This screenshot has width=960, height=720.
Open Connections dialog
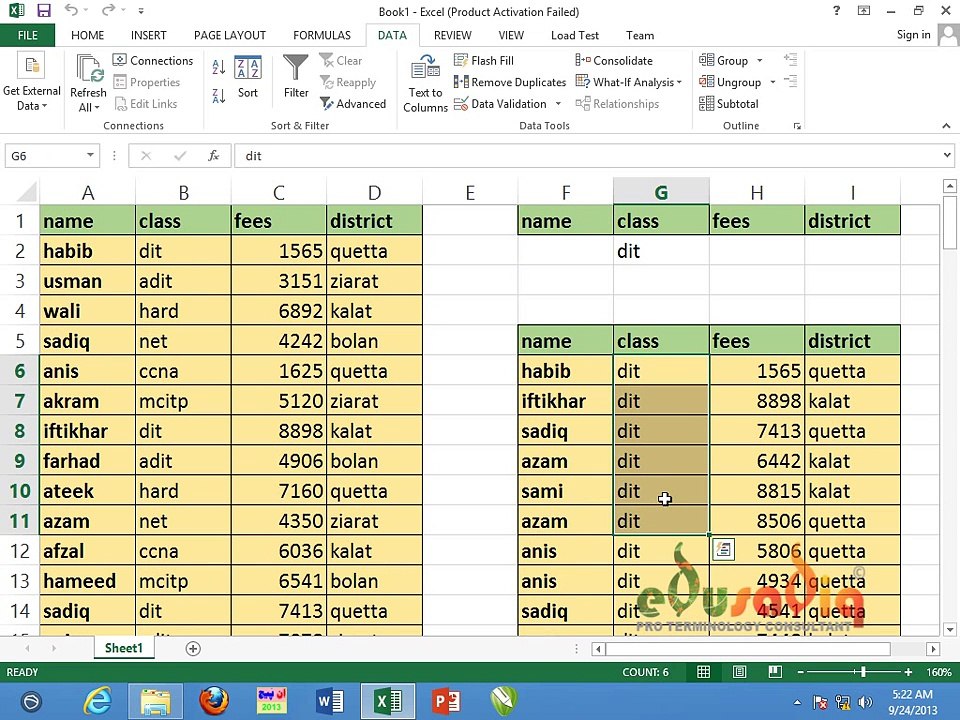pyautogui.click(x=153, y=60)
